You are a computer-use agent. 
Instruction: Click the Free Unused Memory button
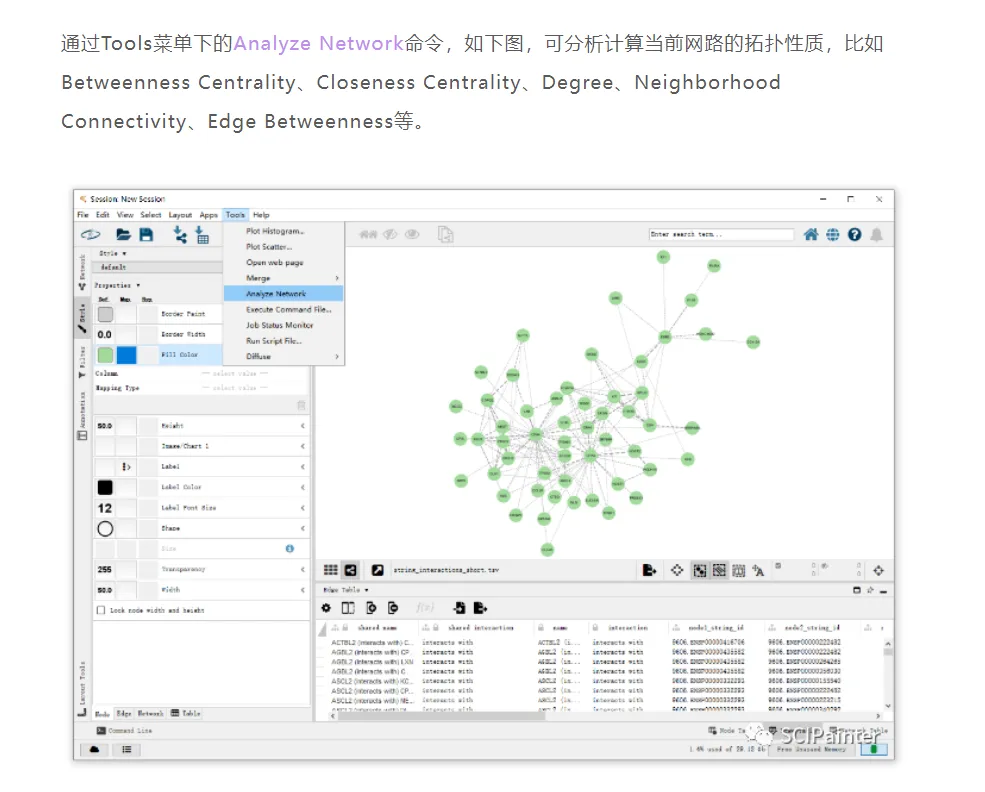810,749
